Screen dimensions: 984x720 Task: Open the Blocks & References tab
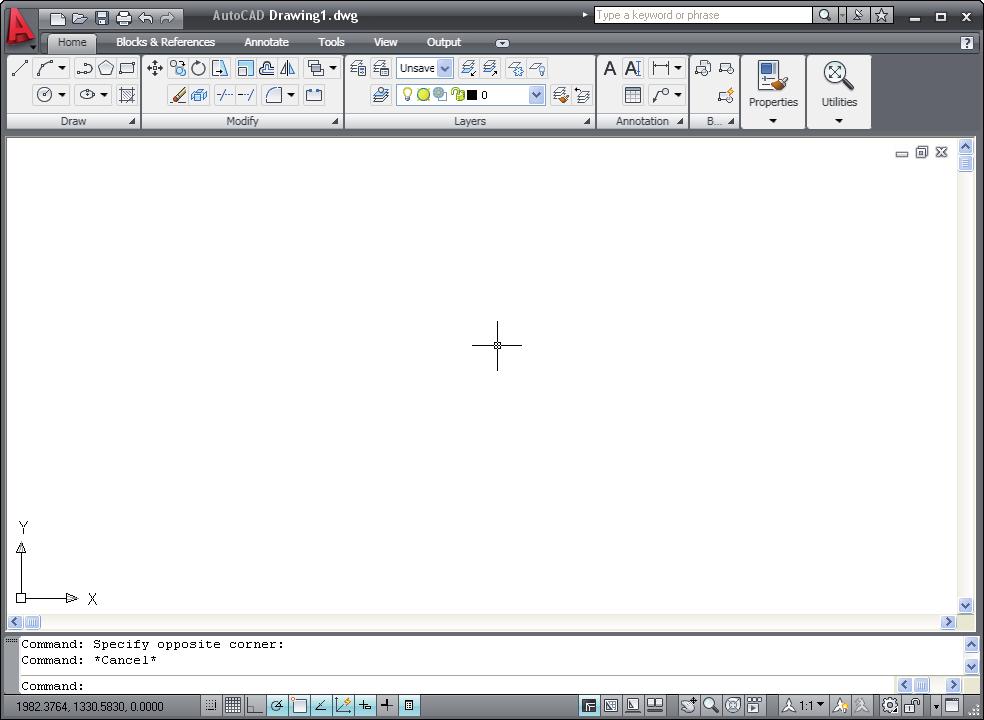click(x=166, y=42)
